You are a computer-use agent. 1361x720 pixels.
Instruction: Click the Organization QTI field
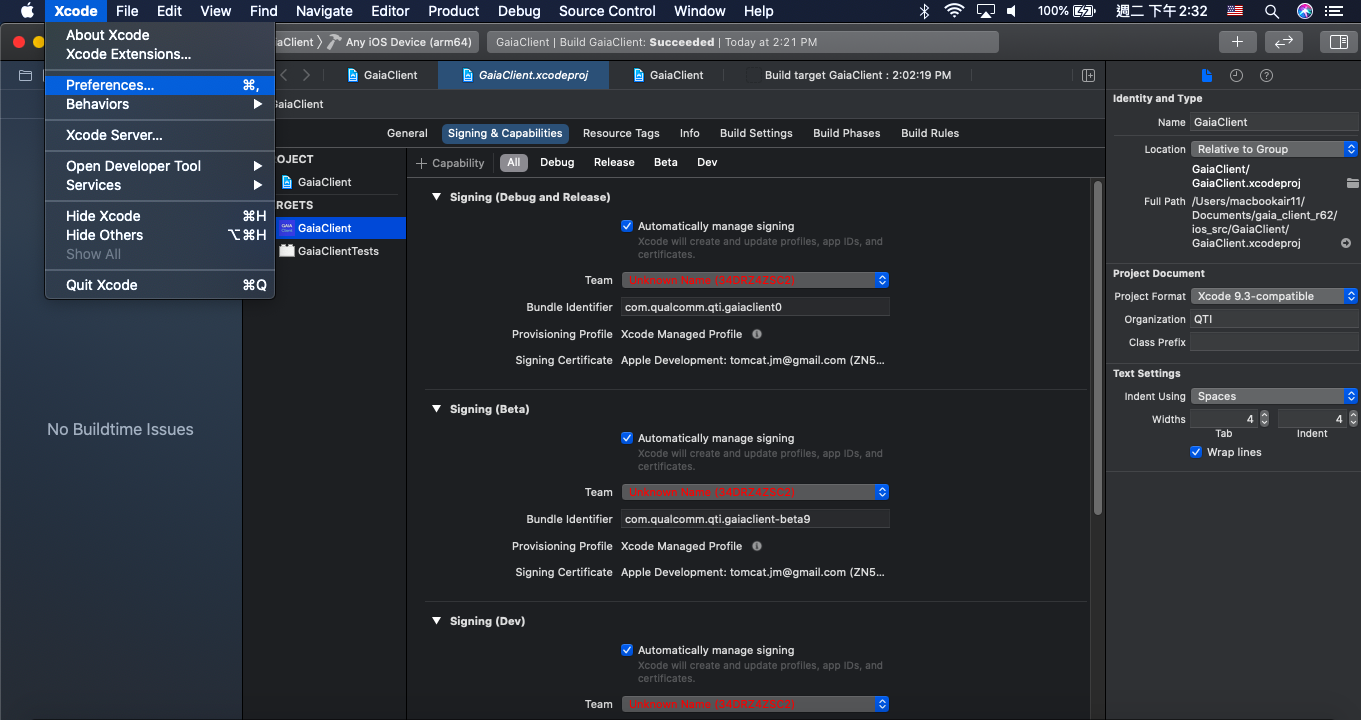tap(1274, 319)
